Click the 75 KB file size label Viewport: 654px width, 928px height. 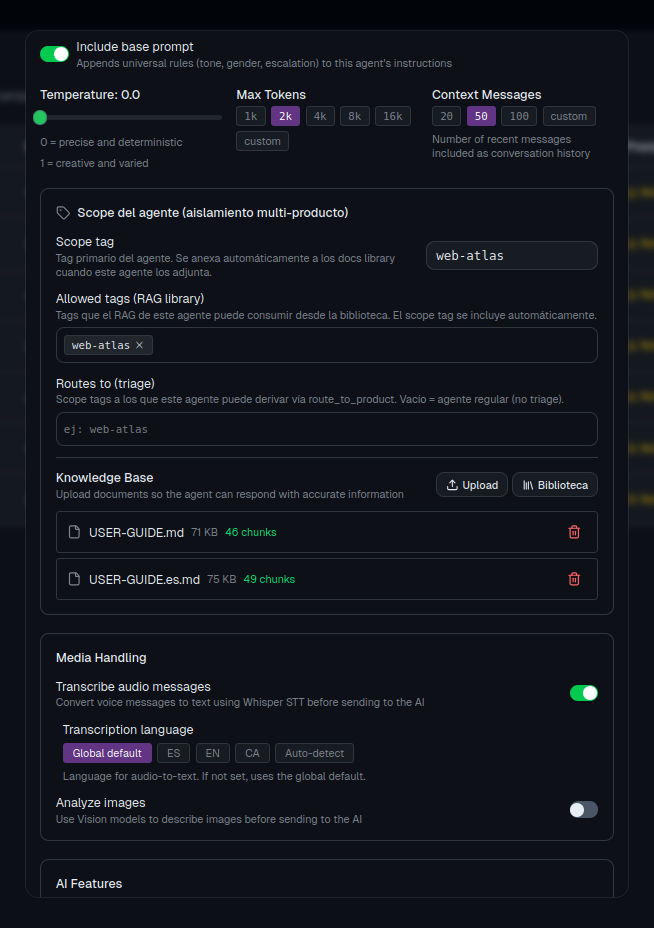[221, 579]
